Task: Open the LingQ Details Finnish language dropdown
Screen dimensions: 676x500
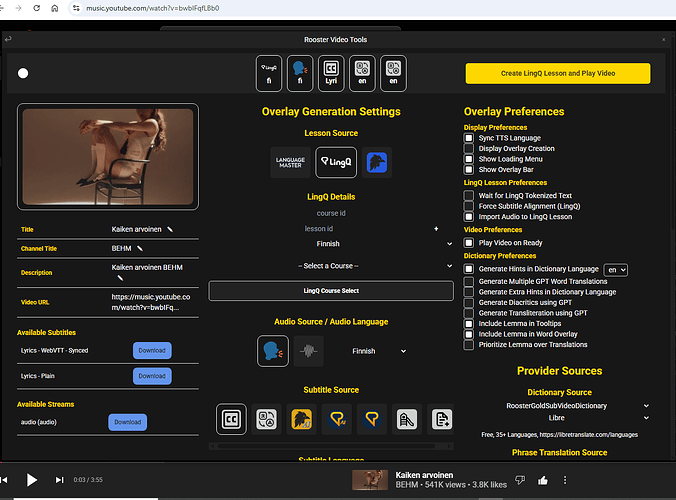Action: tap(331, 244)
